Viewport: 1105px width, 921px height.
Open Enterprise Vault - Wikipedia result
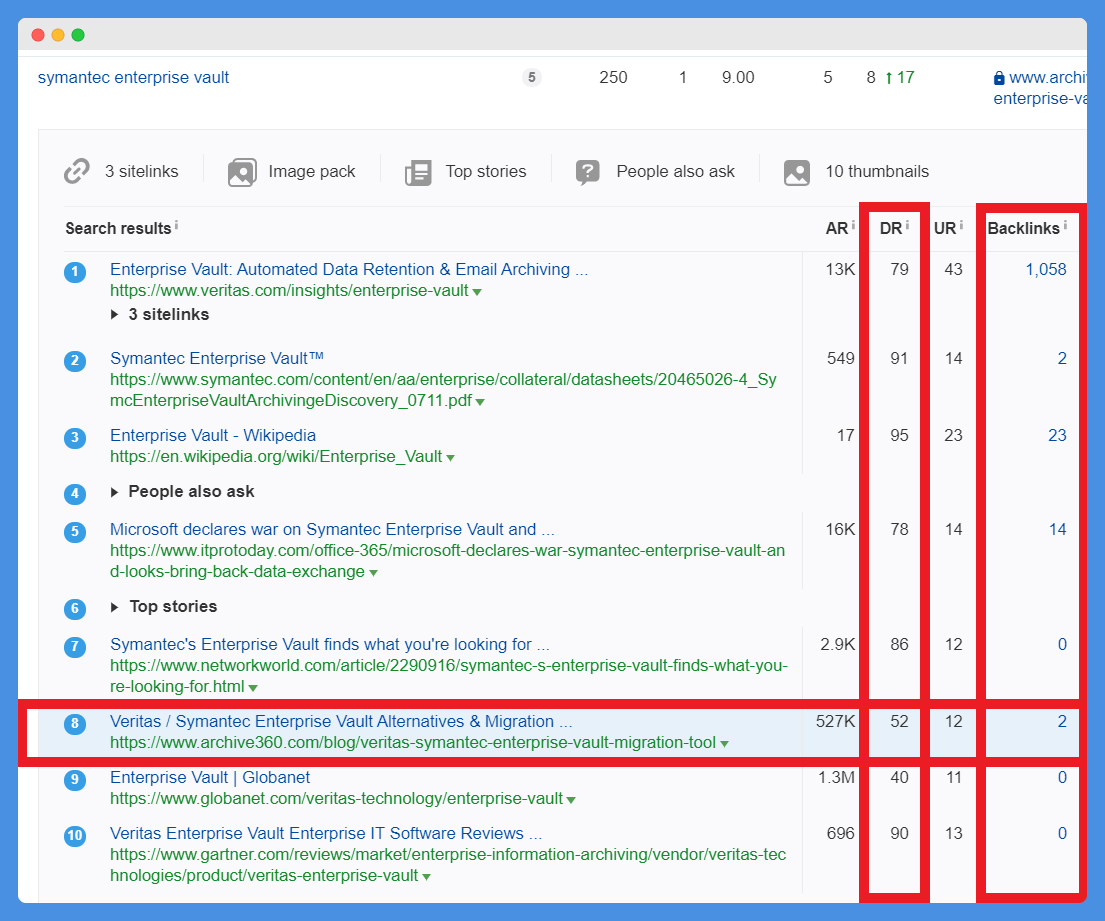(x=213, y=435)
